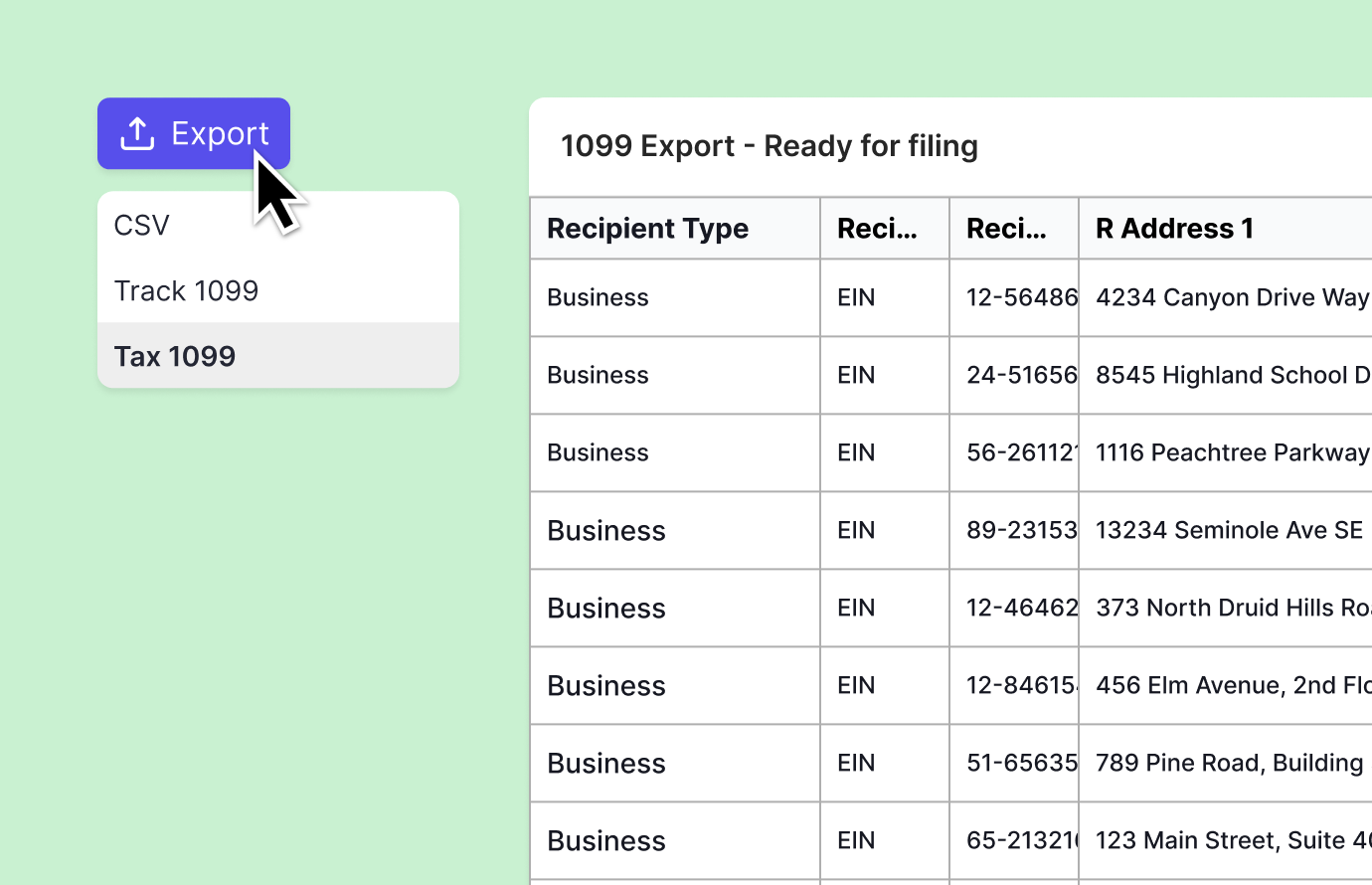Click the 1099 Export - Ready for filing title

pos(769,146)
